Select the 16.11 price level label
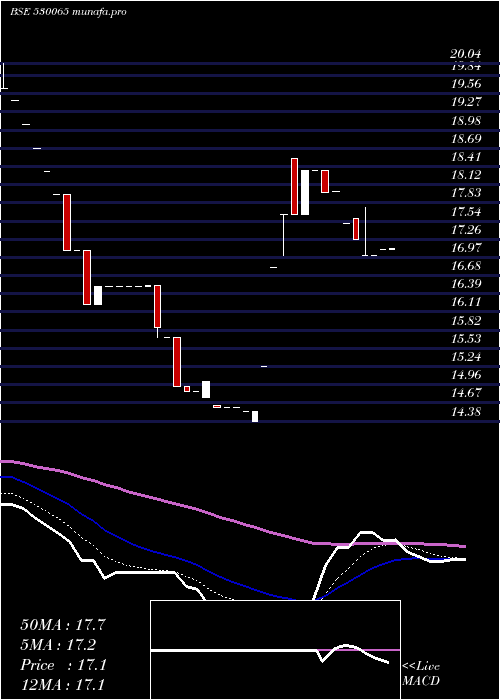Screen dimensions: 500x700 pyautogui.click(x=466, y=302)
